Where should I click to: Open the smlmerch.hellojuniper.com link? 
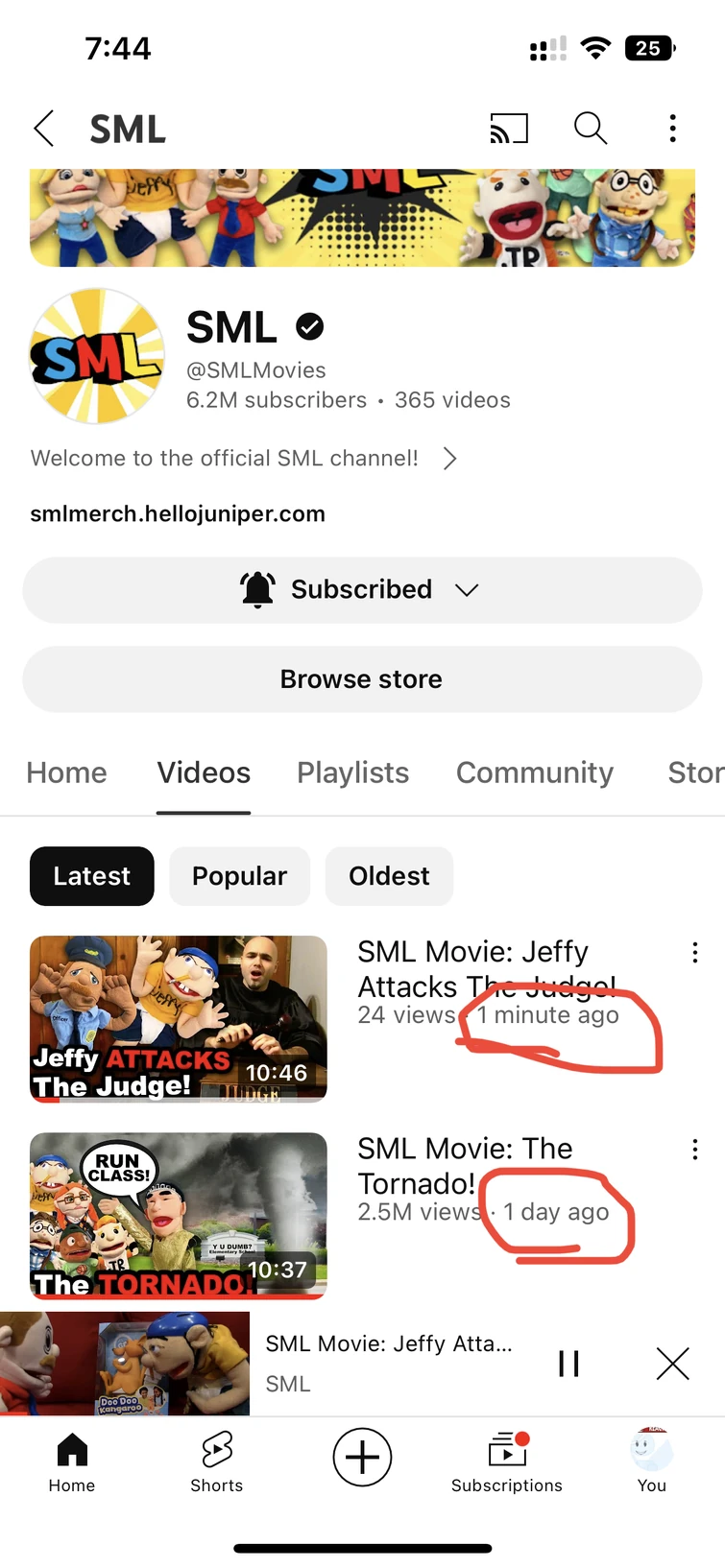178,514
